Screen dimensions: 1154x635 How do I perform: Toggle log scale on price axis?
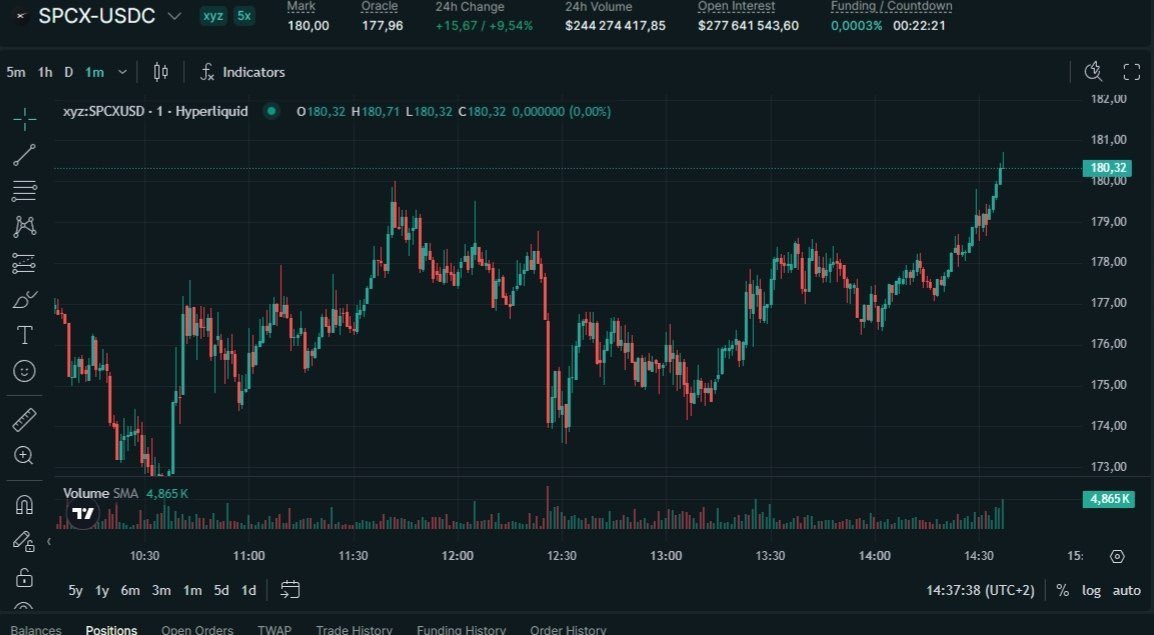click(x=1091, y=590)
